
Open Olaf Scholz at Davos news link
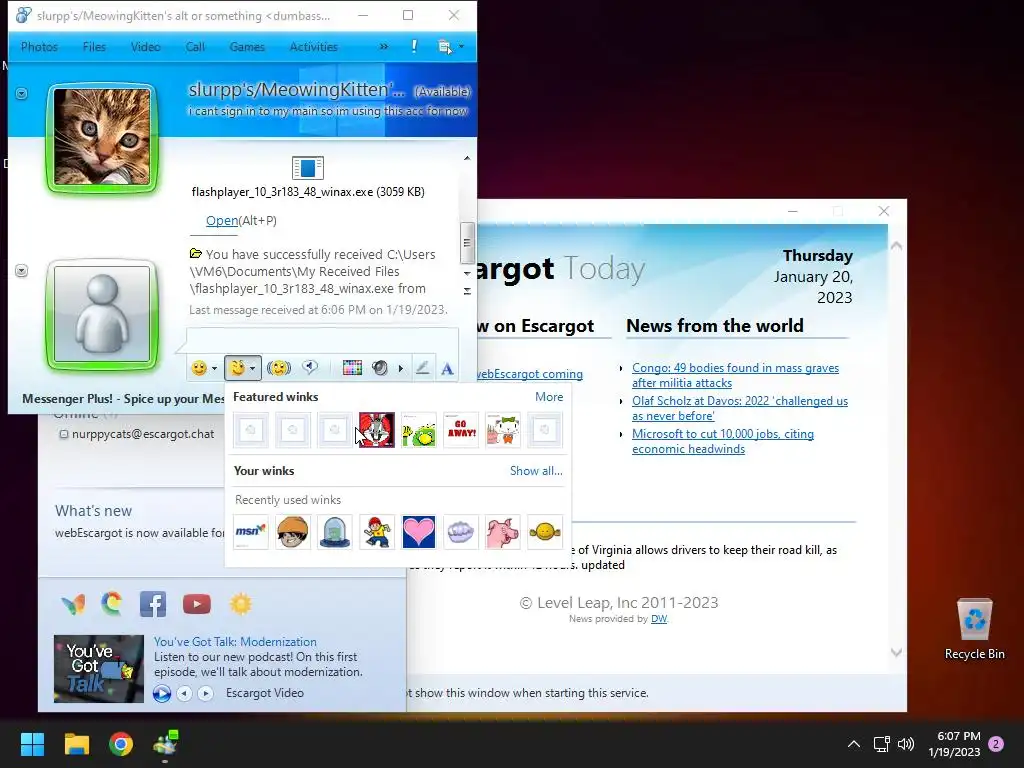(740, 408)
